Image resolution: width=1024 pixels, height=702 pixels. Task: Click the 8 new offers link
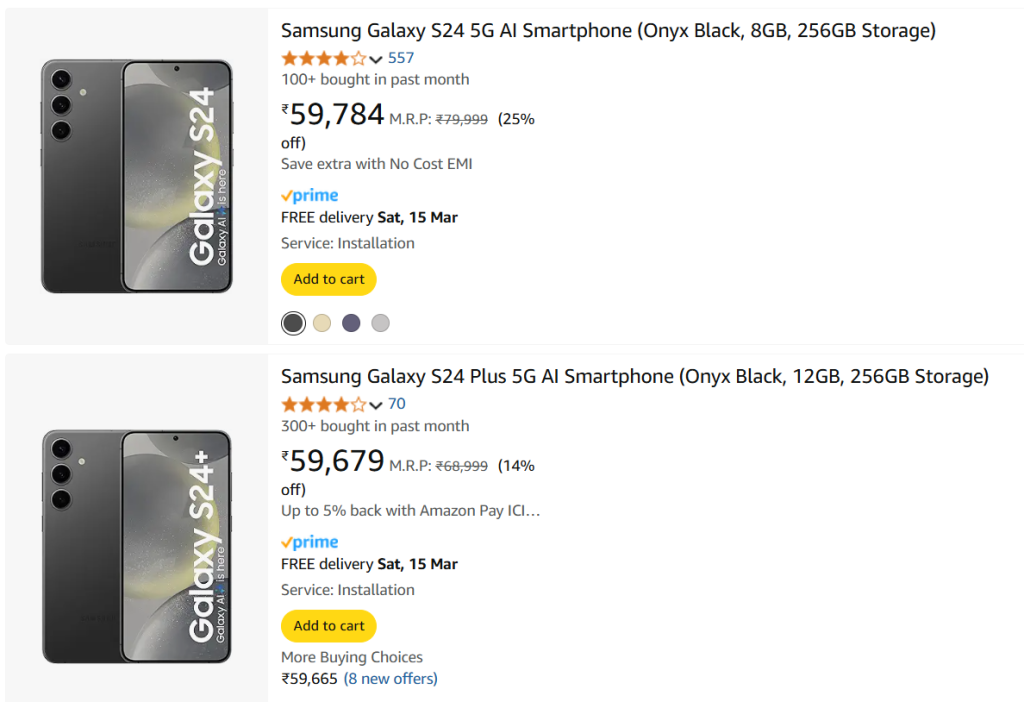[391, 679]
